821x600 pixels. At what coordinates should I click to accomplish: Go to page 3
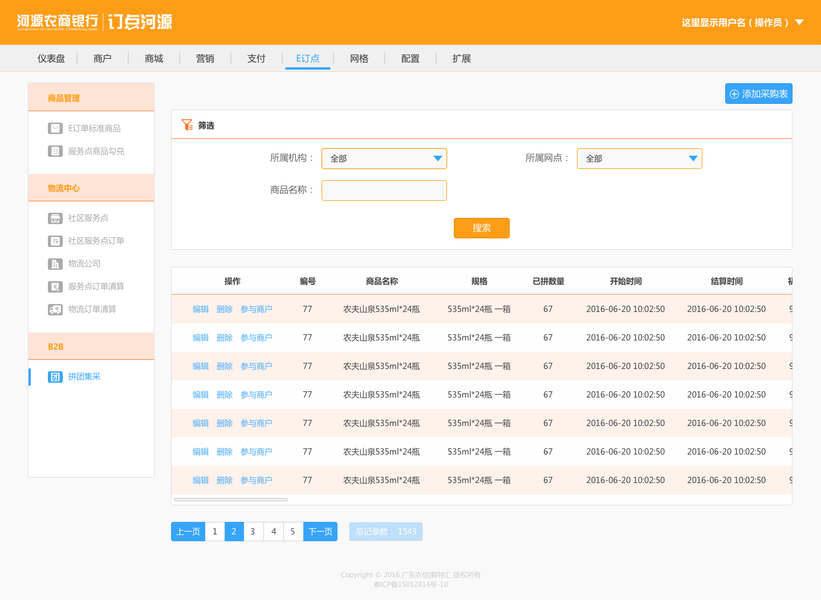(253, 531)
